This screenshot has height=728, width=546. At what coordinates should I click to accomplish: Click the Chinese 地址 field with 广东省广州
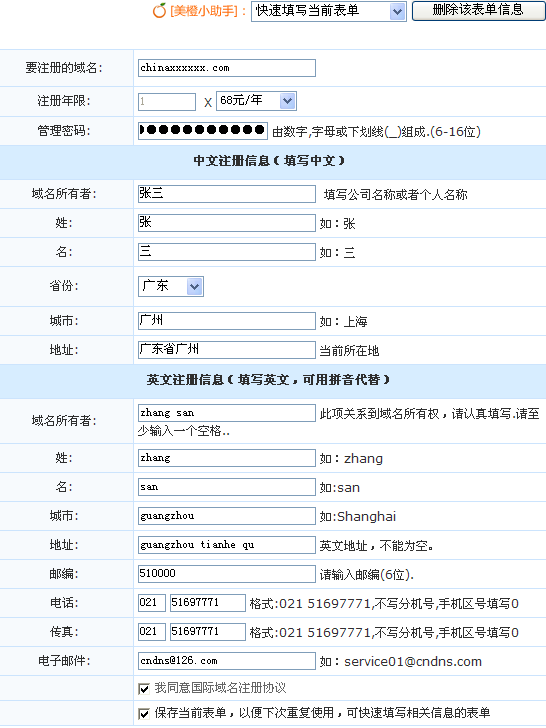coord(227,350)
